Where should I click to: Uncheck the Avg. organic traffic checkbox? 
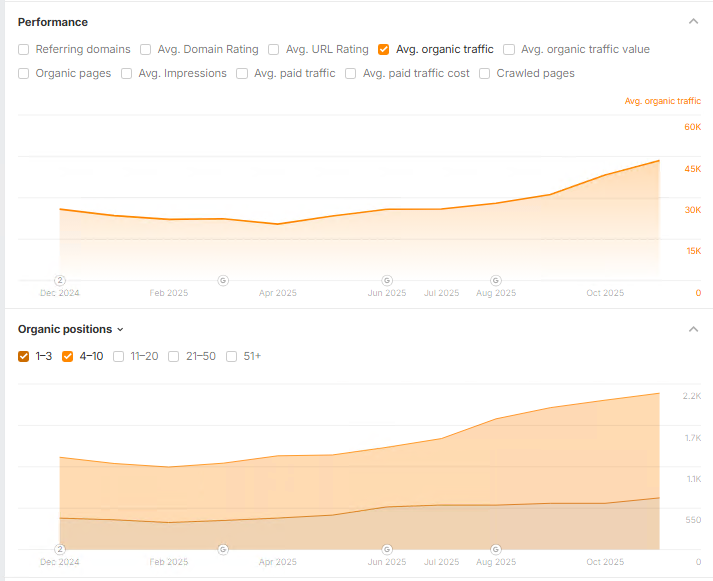384,49
